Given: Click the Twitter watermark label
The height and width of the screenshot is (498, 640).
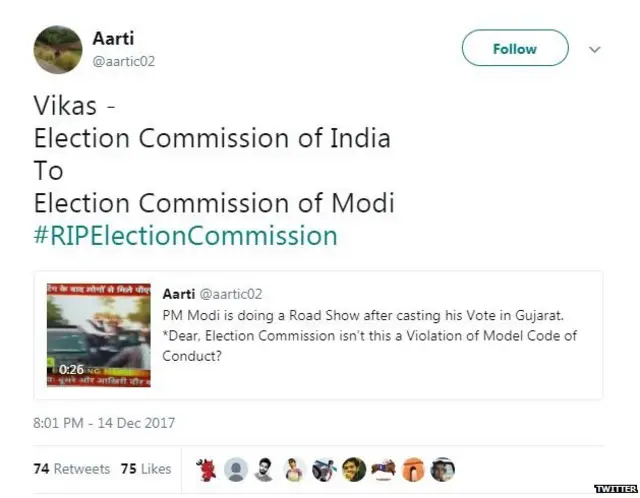Looking at the screenshot, I should point(615,488).
